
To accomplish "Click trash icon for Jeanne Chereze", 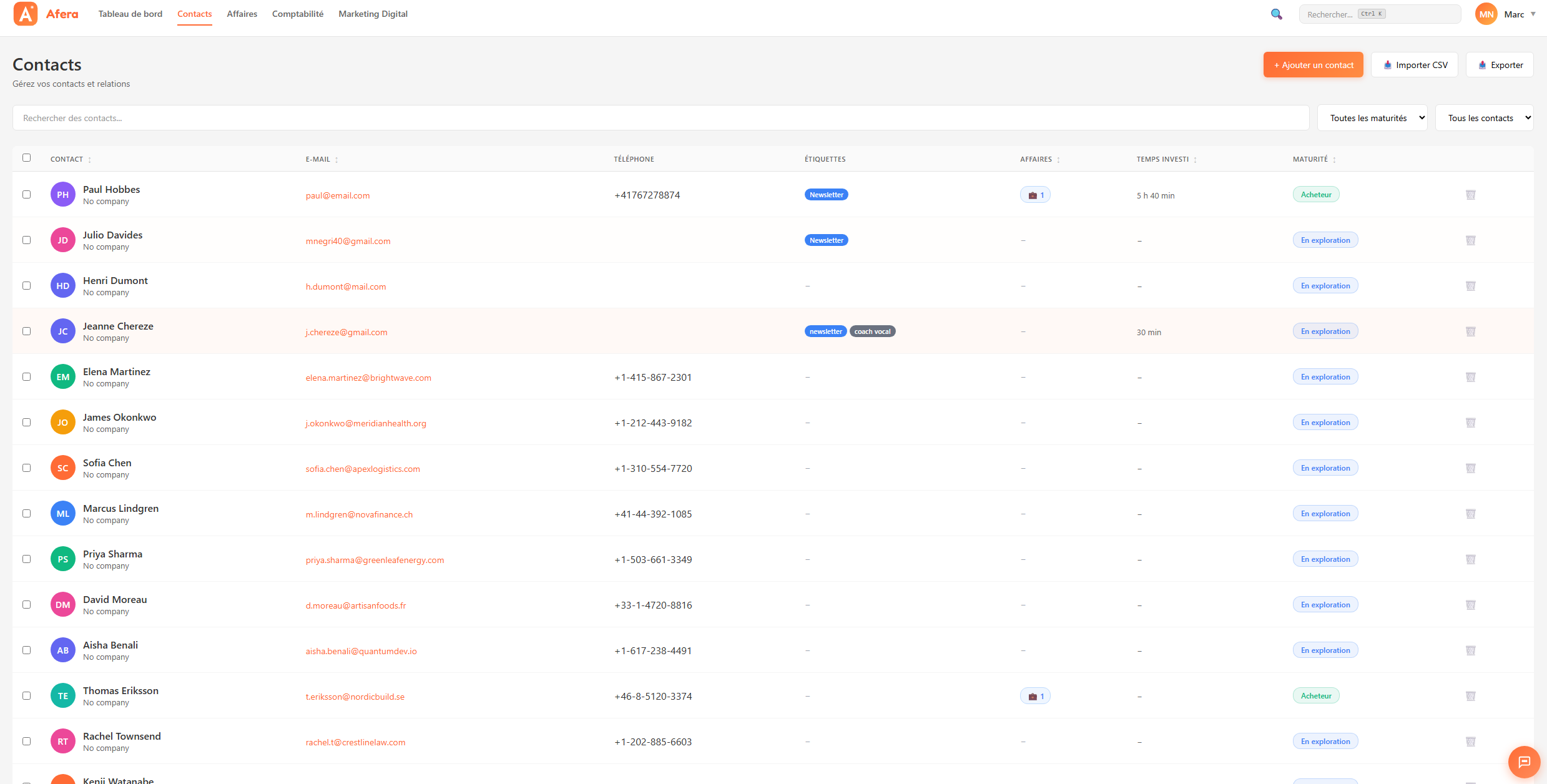I will (x=1470, y=331).
